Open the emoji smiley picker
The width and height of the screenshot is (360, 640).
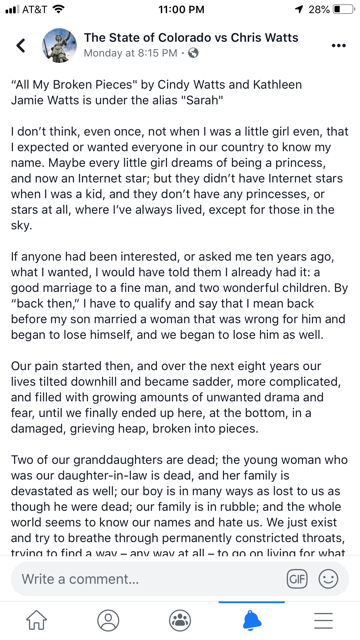tap(329, 579)
